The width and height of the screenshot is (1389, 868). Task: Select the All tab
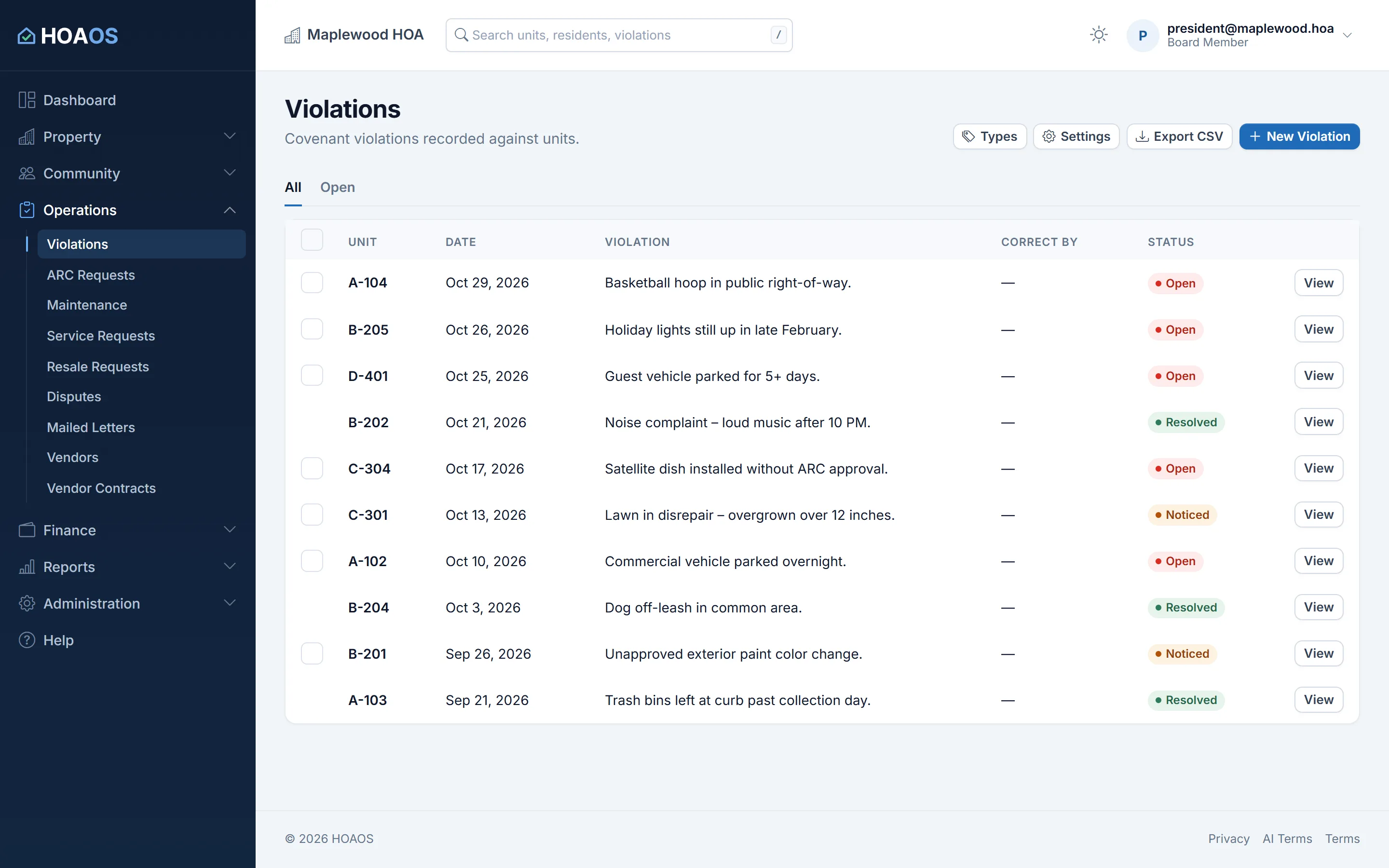coord(293,187)
